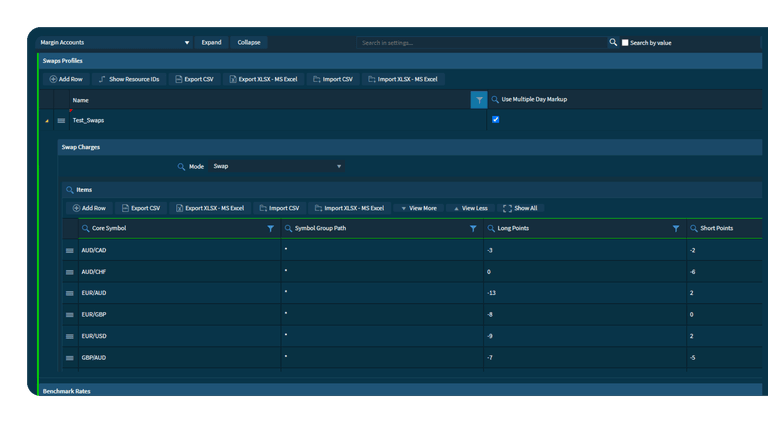Image resolution: width=768 pixels, height=421 pixels.
Task: Click the EUR/AUD row handle icon
Action: [x=70, y=293]
